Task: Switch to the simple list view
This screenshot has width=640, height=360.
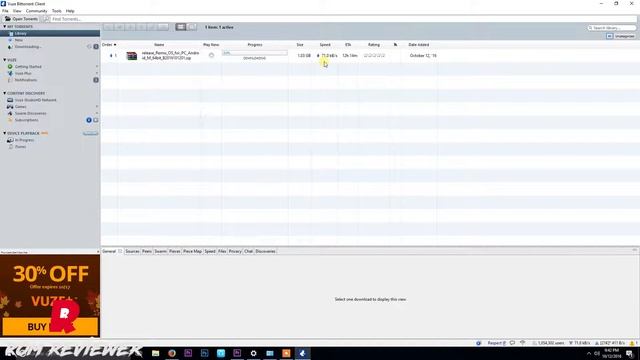Action: (x=192, y=27)
